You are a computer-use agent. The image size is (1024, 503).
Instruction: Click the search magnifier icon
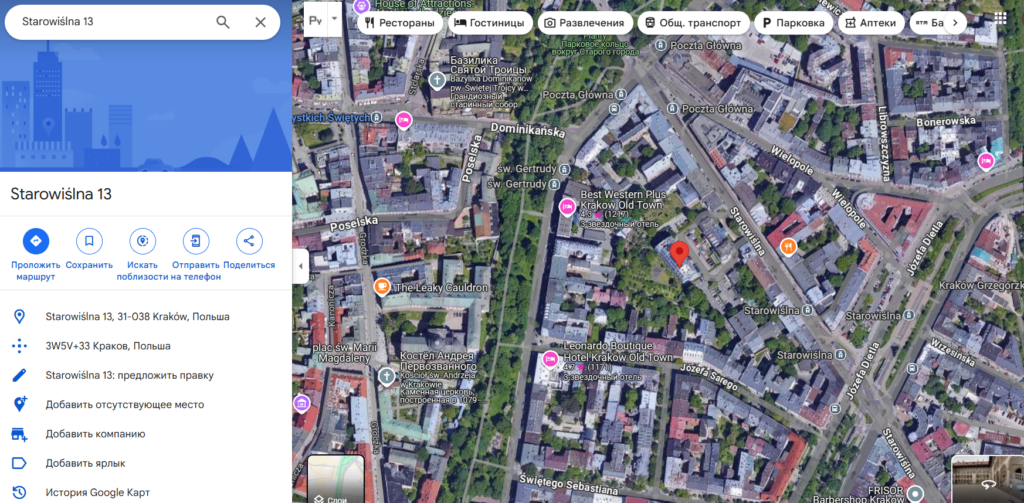223,22
